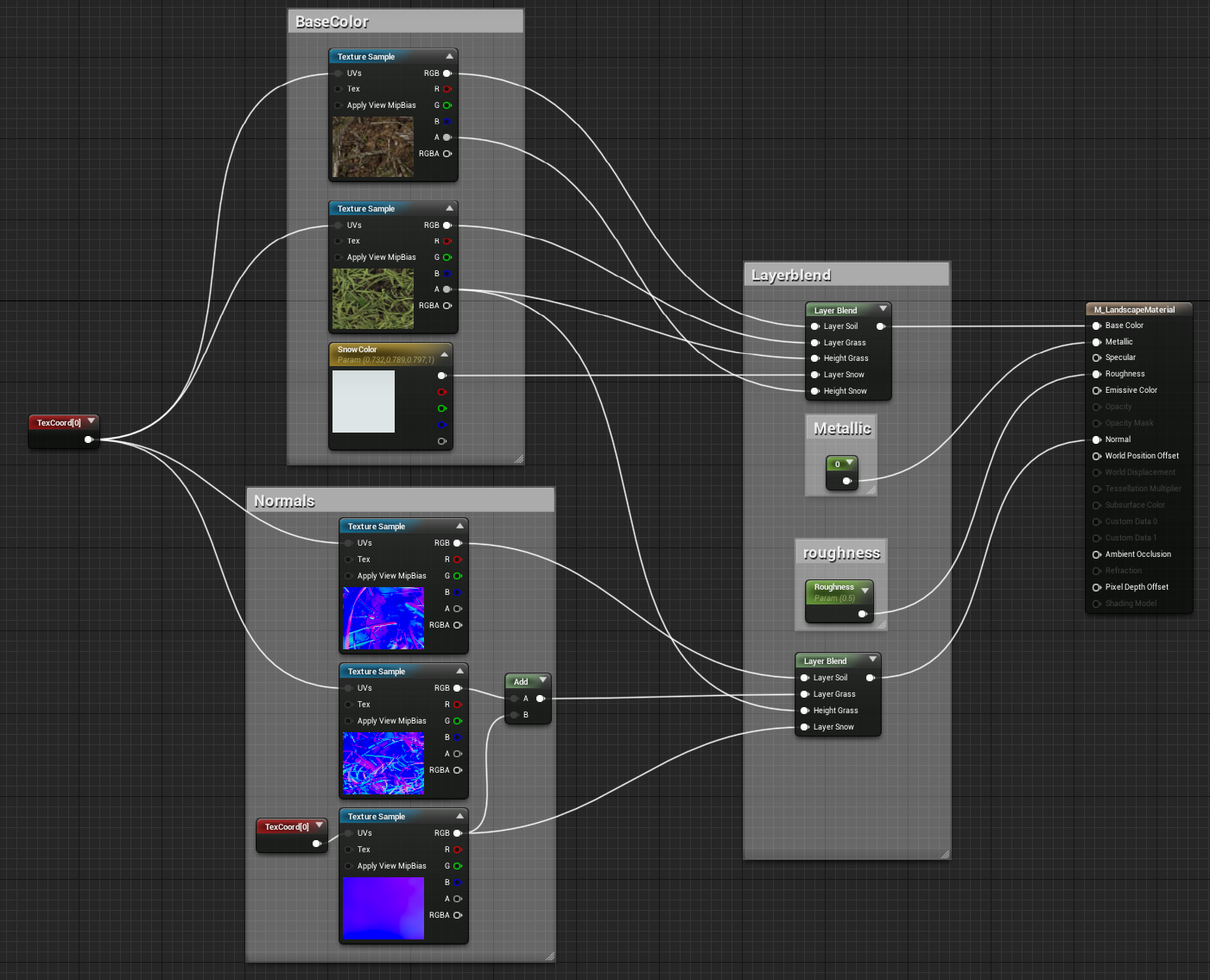The image size is (1210, 980).
Task: Expand the upper Layer Blend node arrow
Action: tap(883, 309)
